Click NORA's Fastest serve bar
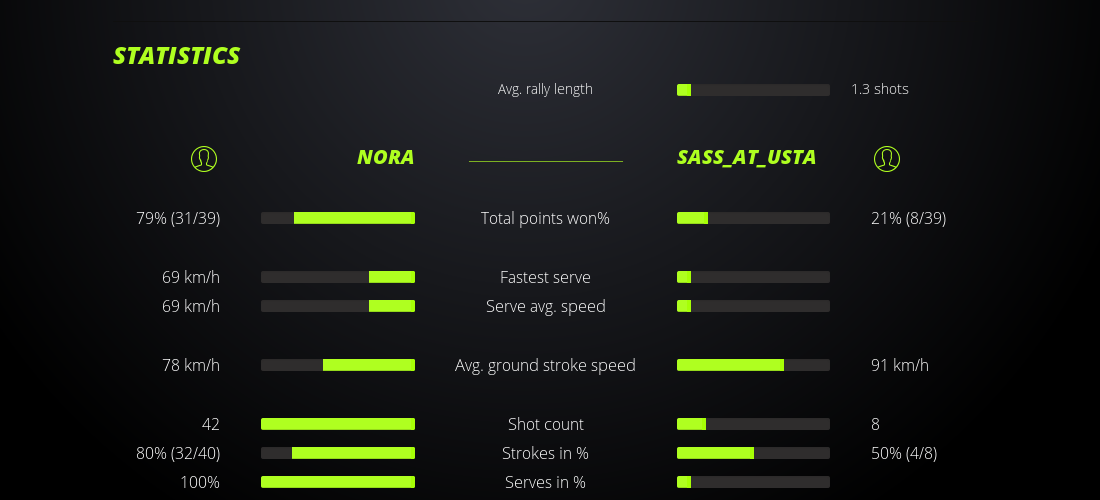This screenshot has height=500, width=1100. point(338,277)
